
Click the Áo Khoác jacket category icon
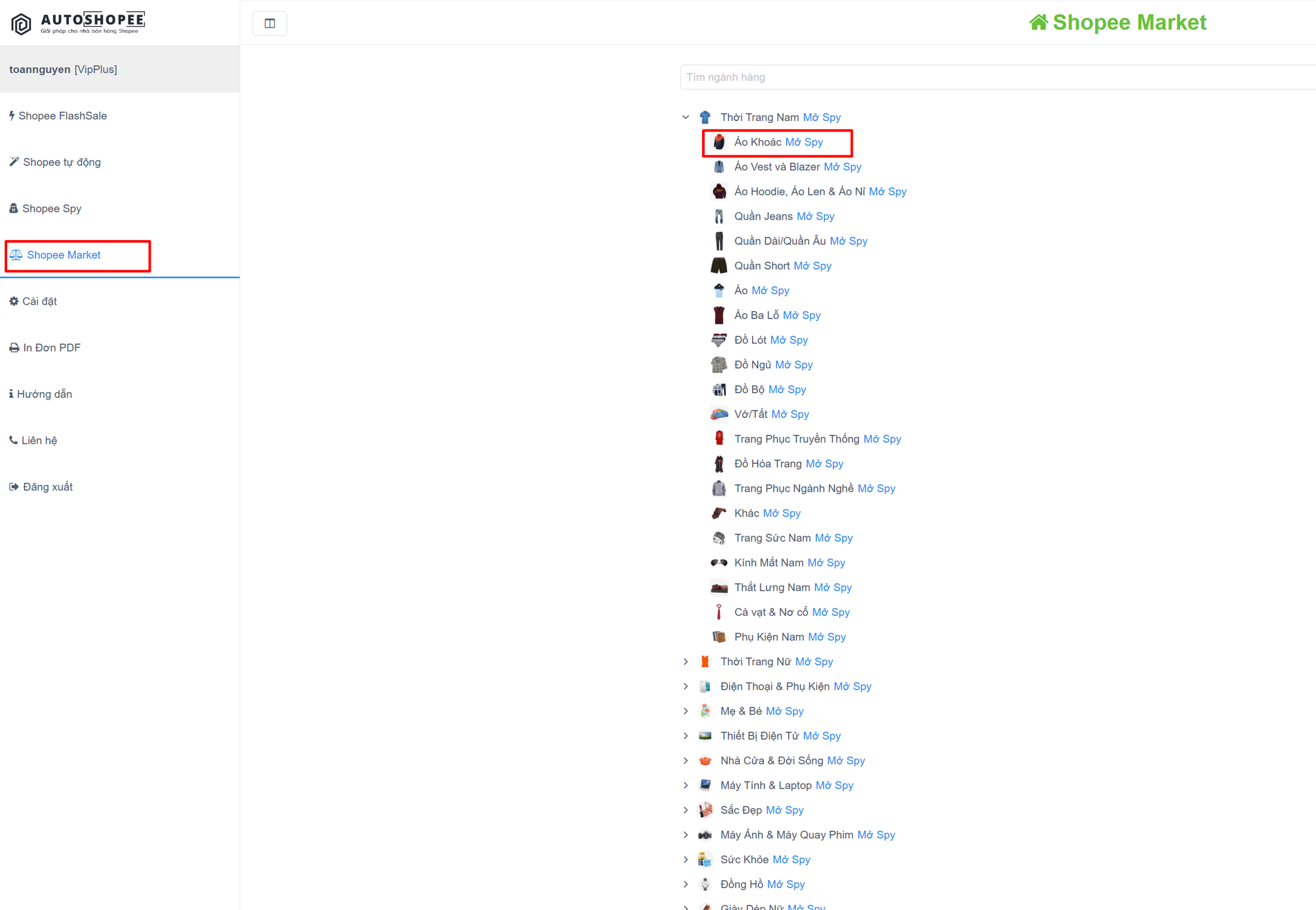719,142
